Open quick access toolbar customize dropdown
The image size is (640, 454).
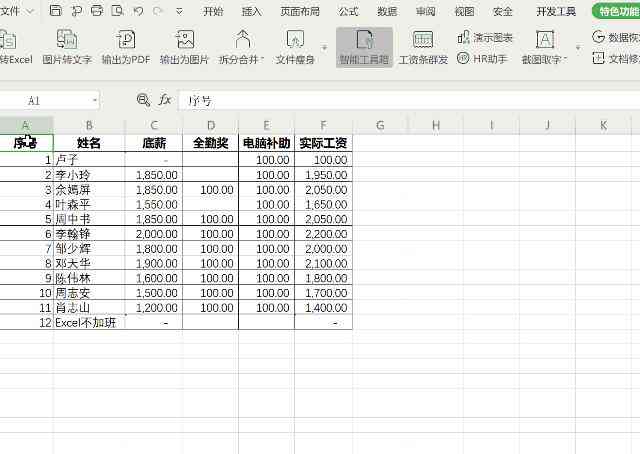(x=179, y=11)
